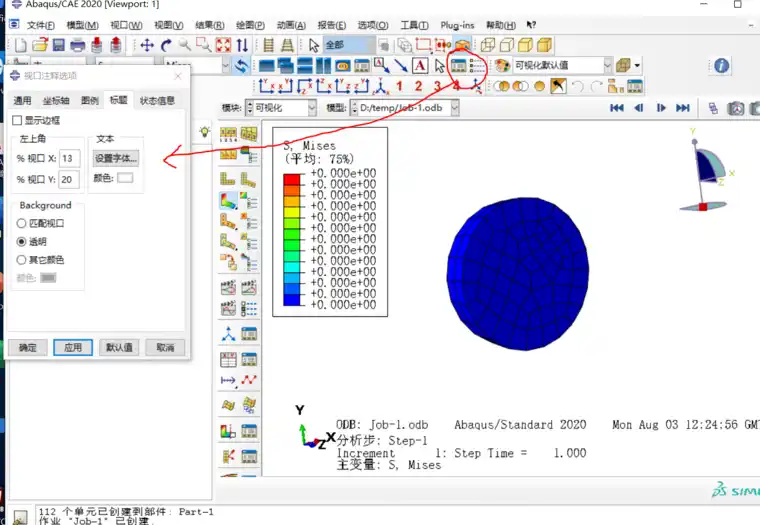This screenshot has width=760, height=525.
Task: Jump to last frame
Action: pos(682,108)
